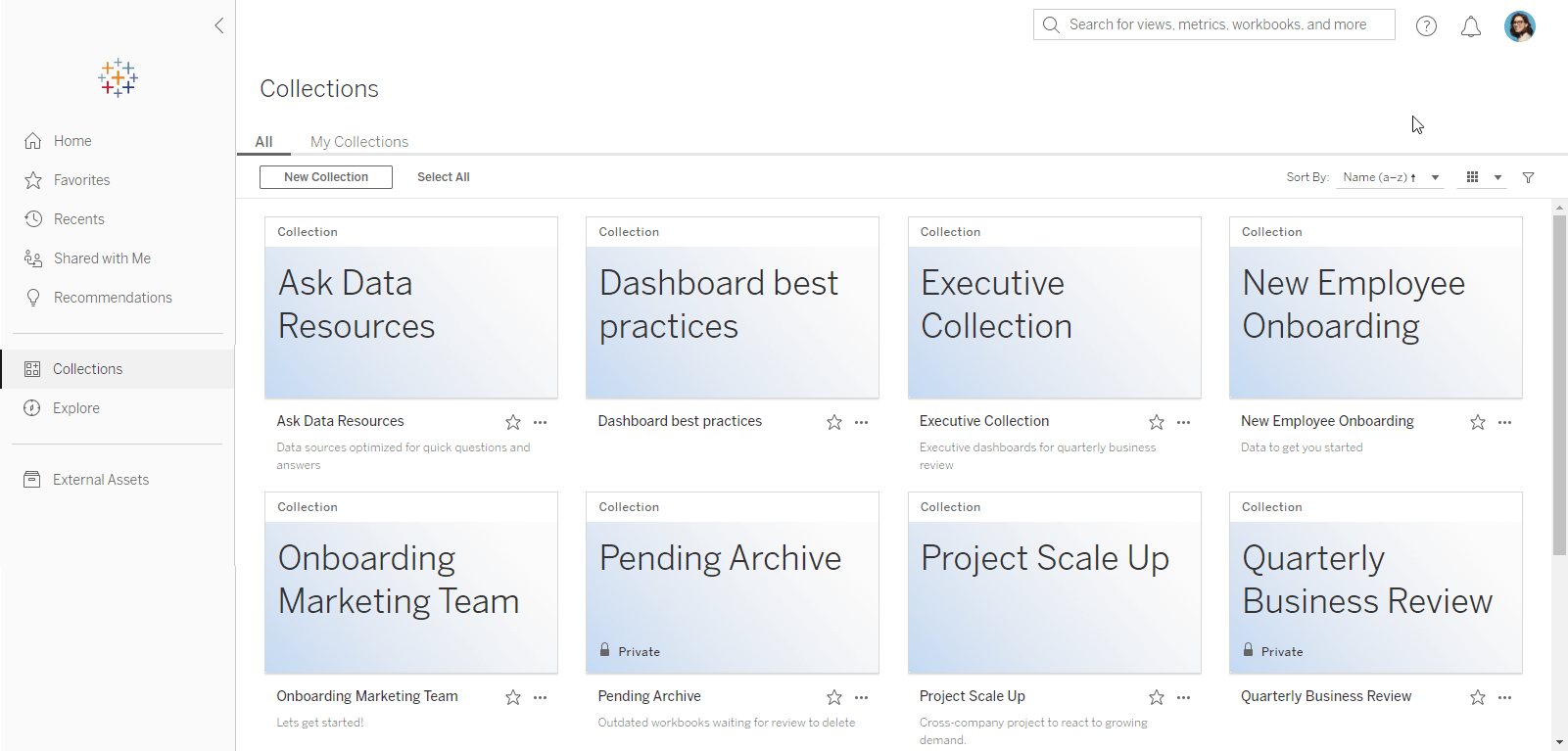Star the Executive Collection as favorite
1568x751 pixels.
(1156, 422)
